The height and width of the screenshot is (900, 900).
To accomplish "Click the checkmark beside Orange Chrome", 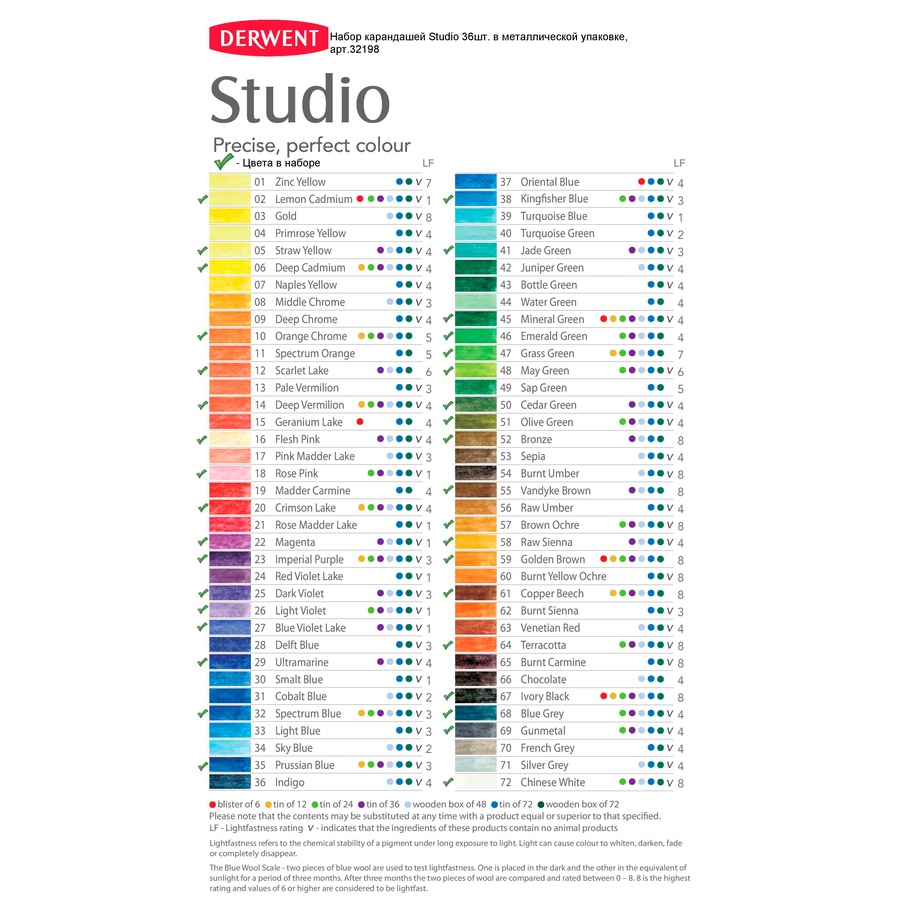I will coord(202,336).
